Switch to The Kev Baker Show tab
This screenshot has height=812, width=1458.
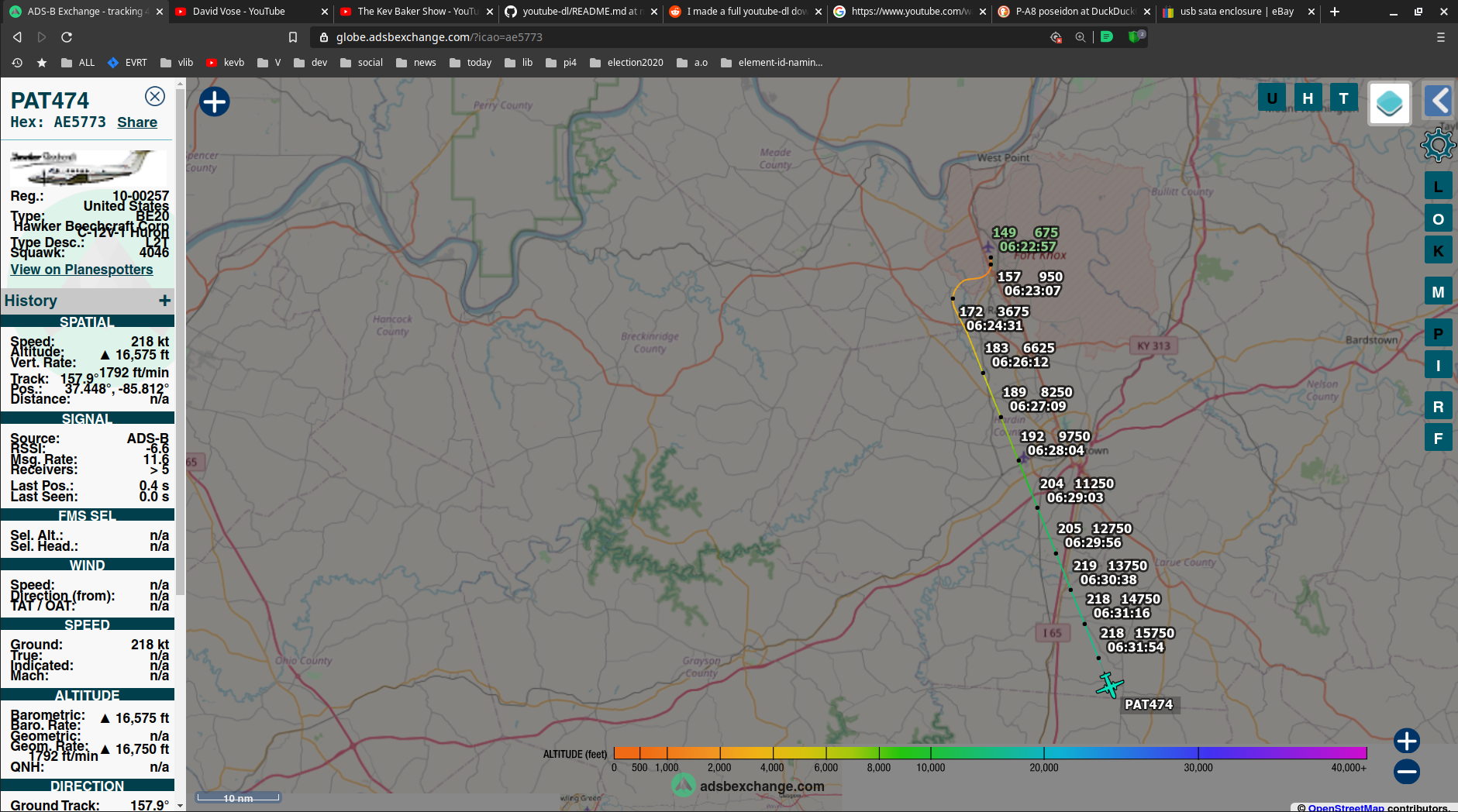click(x=417, y=12)
